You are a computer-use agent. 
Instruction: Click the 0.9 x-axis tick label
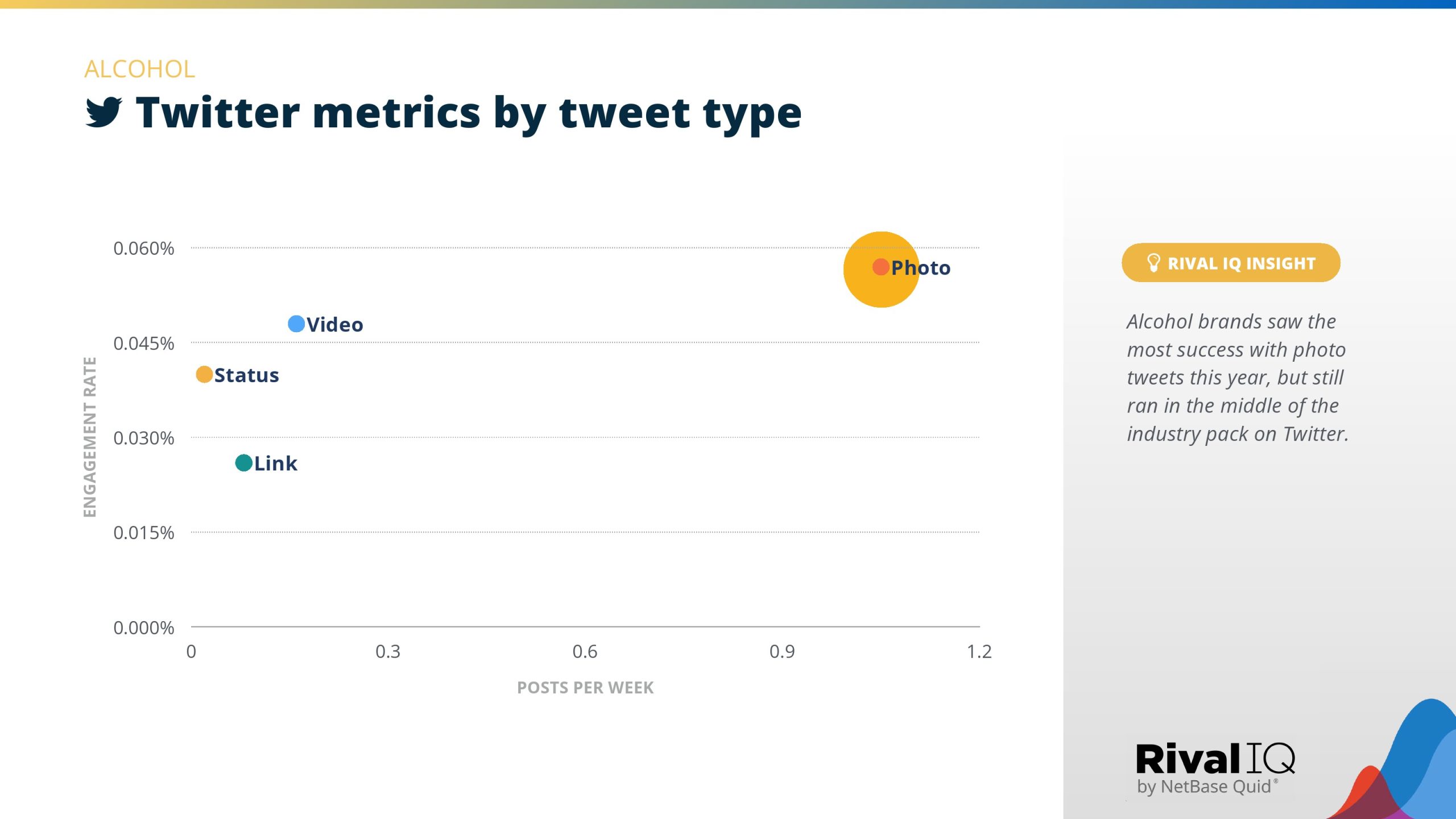coord(781,651)
